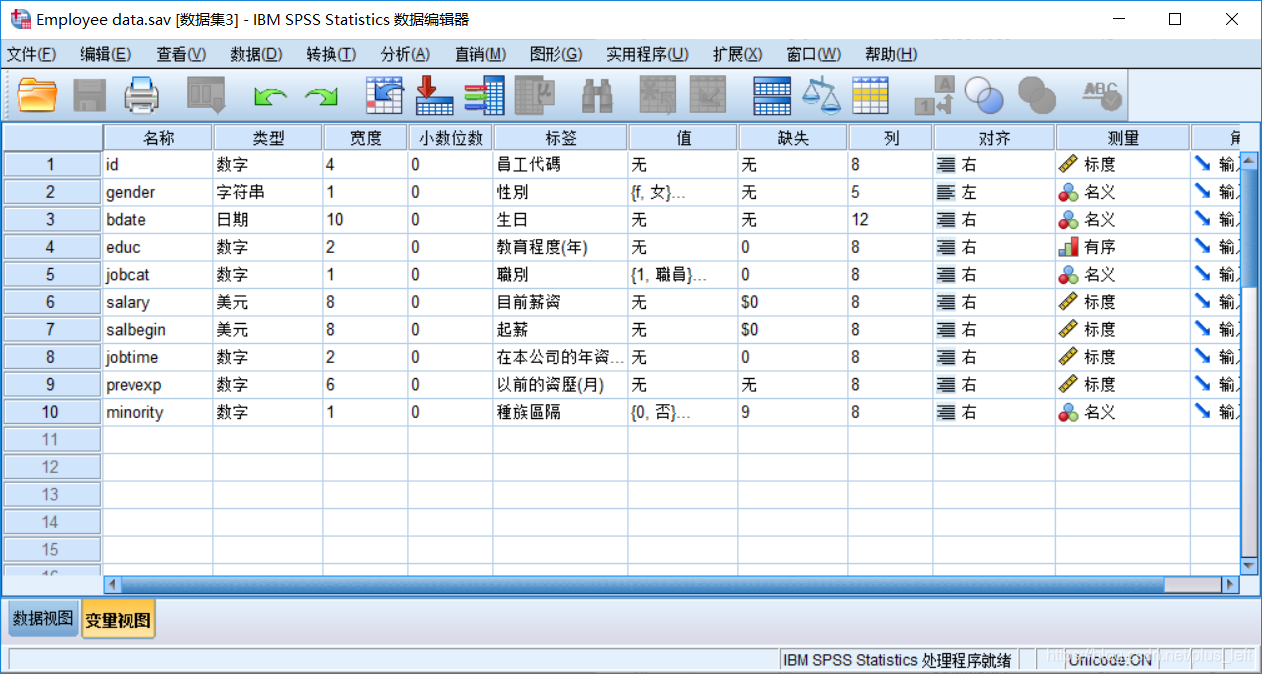
Task: Open the 图形(G) menu
Action: tap(556, 54)
